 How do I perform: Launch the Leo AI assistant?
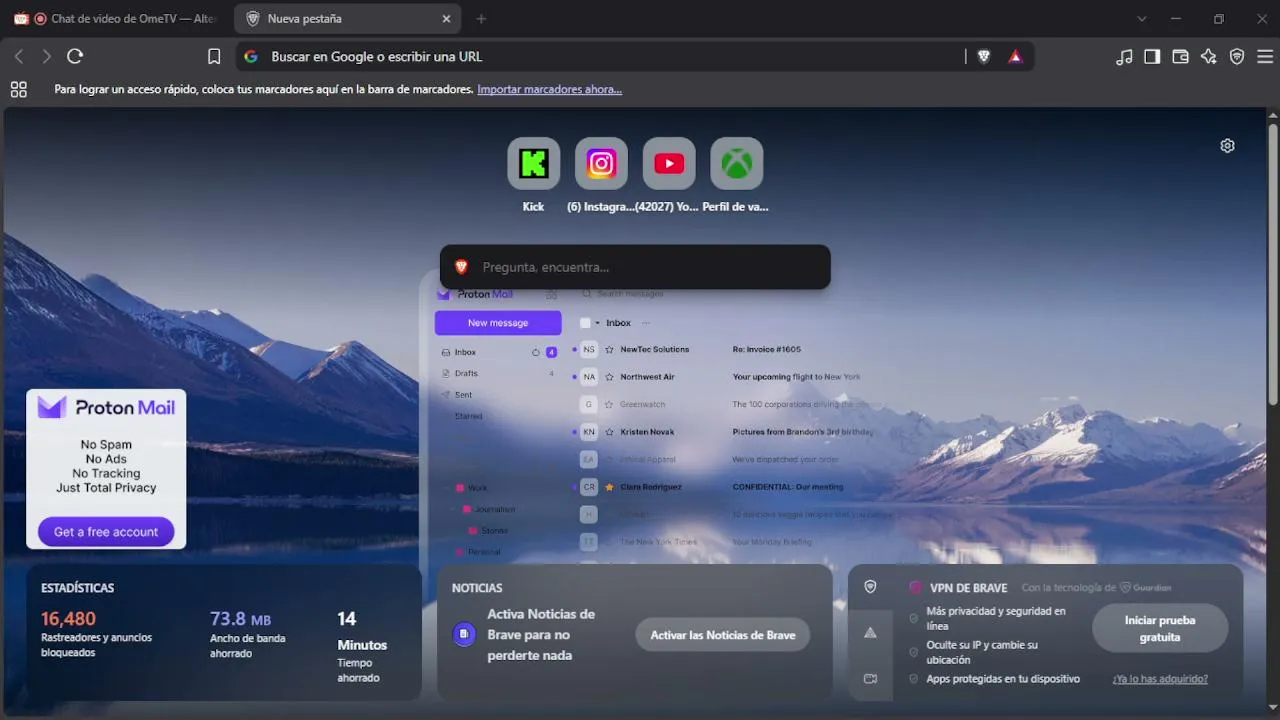[x=1209, y=57]
